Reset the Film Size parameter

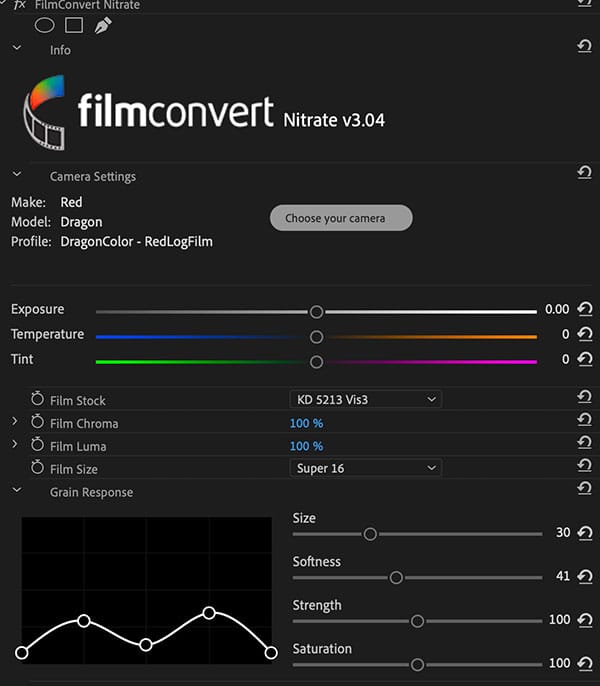point(584,465)
